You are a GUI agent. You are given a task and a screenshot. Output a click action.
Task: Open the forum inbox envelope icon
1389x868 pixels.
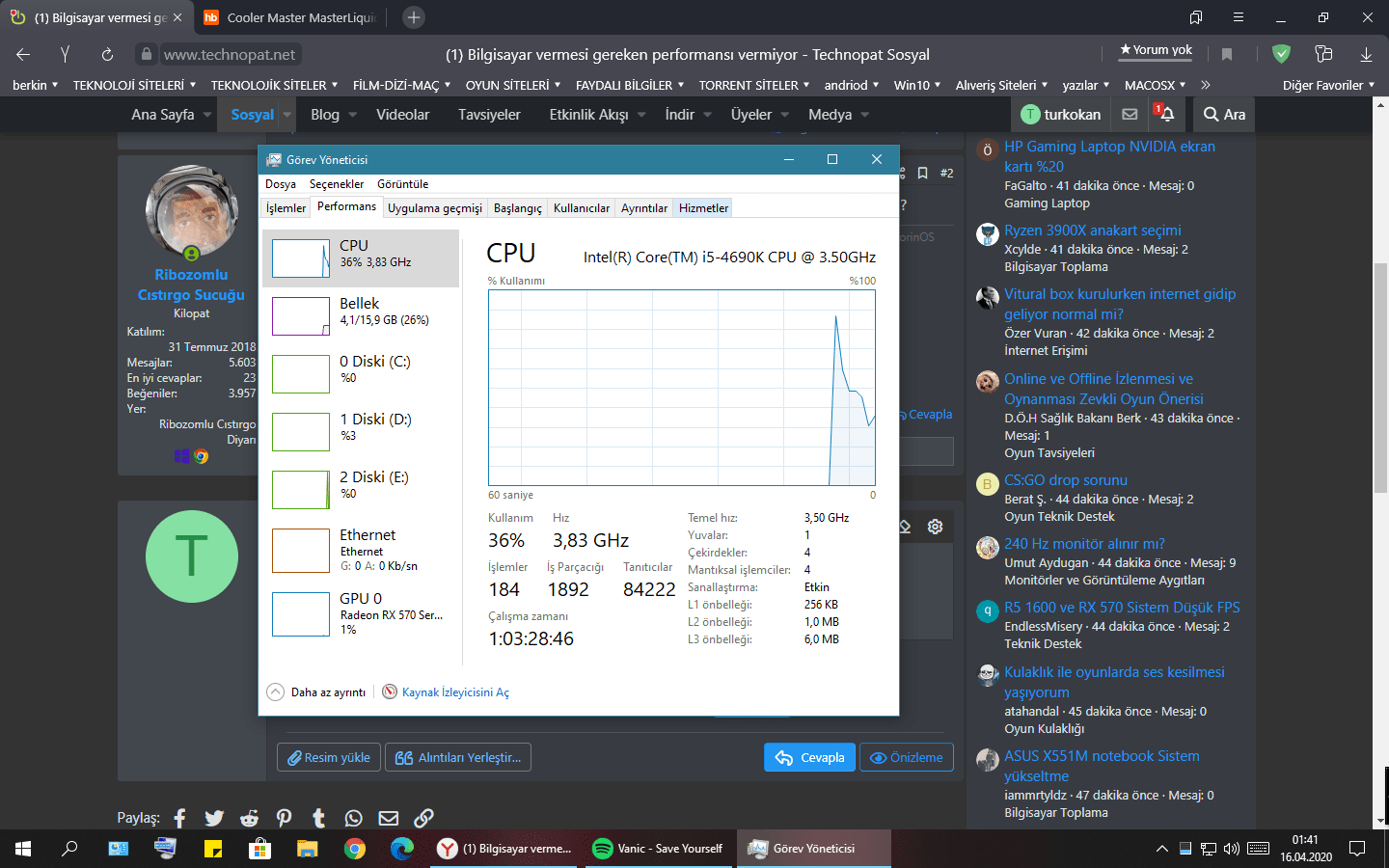click(x=1130, y=114)
